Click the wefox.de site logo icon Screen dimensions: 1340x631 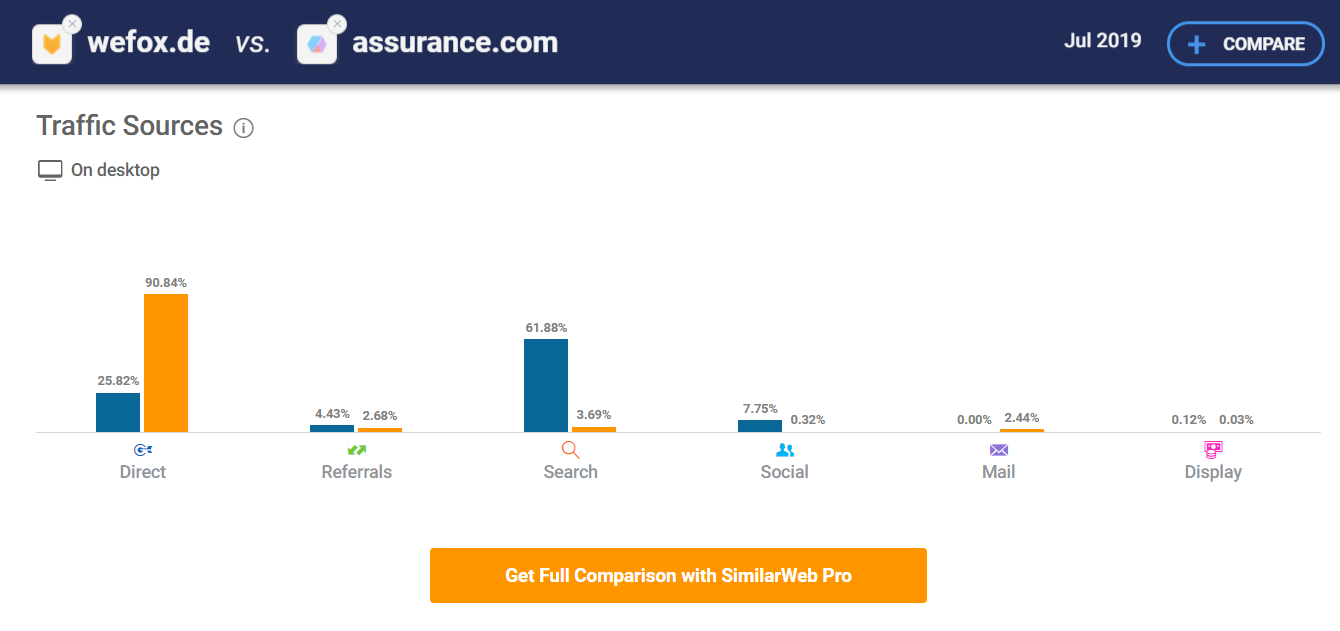click(x=51, y=44)
